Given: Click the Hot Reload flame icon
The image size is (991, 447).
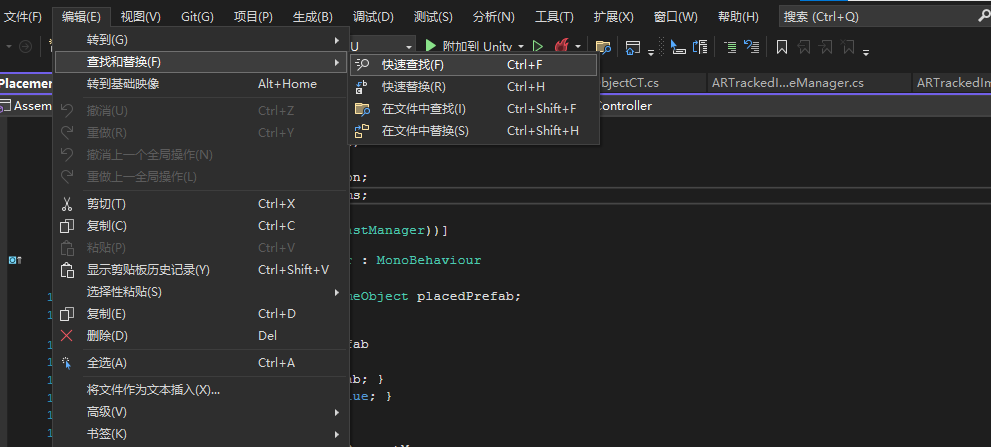Looking at the screenshot, I should (561, 46).
